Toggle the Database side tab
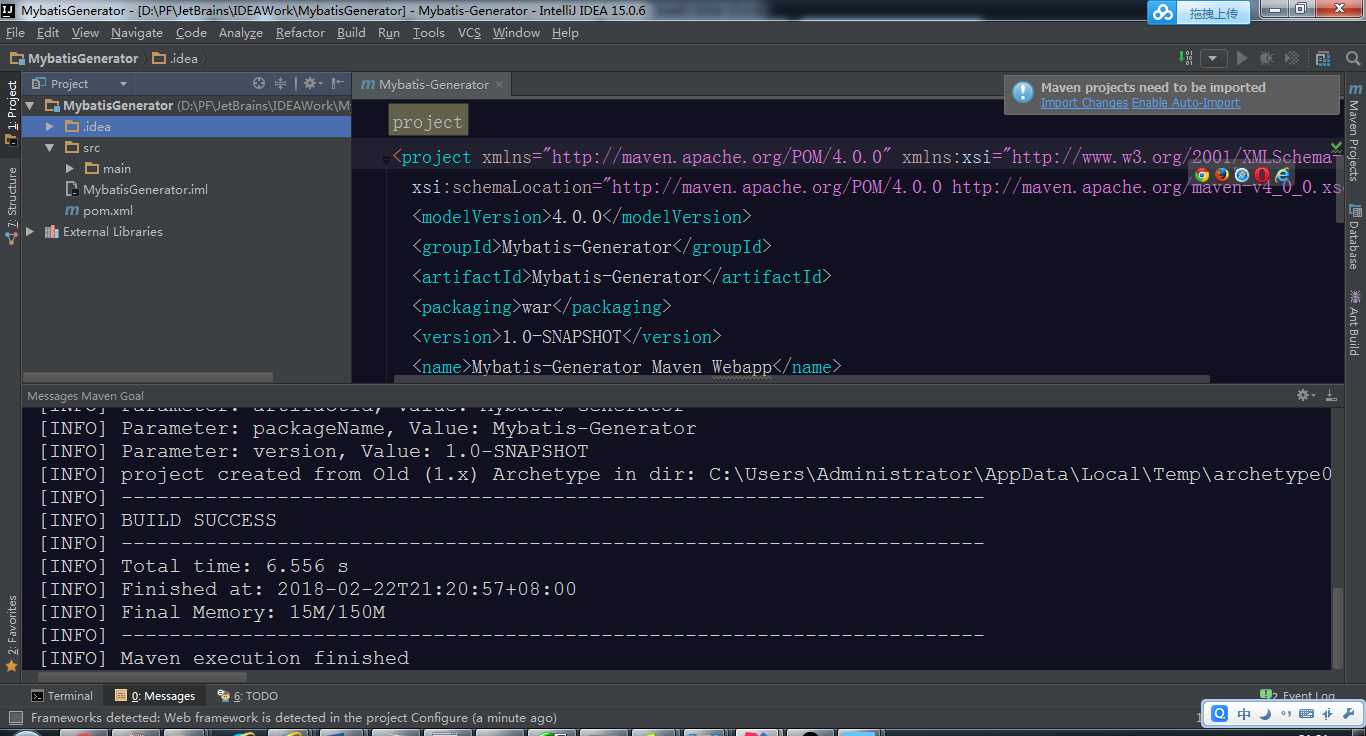The image size is (1366, 736). pos(1354,237)
